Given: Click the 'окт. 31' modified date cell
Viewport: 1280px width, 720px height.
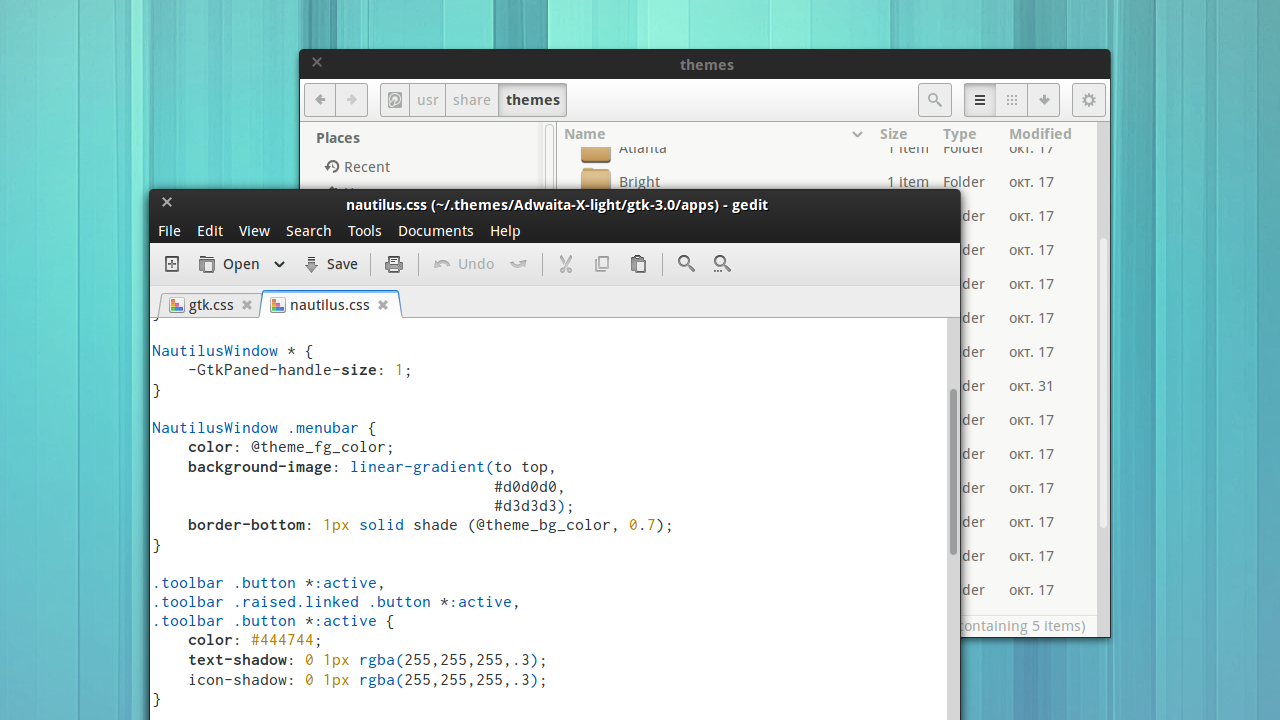Looking at the screenshot, I should pos(1031,386).
